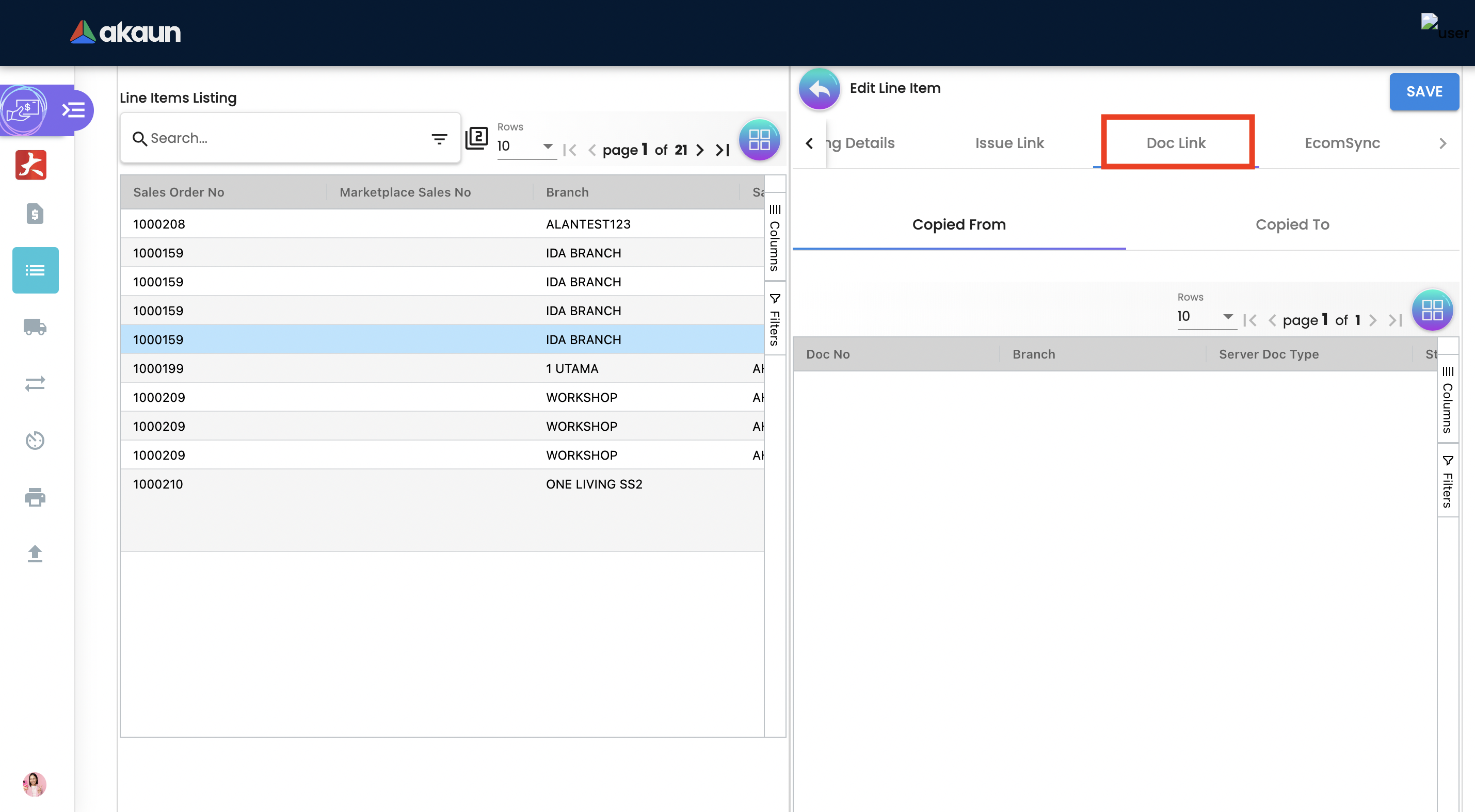Click the back arrow beside Edit Line Item
Viewport: 1475px width, 812px height.
(819, 89)
